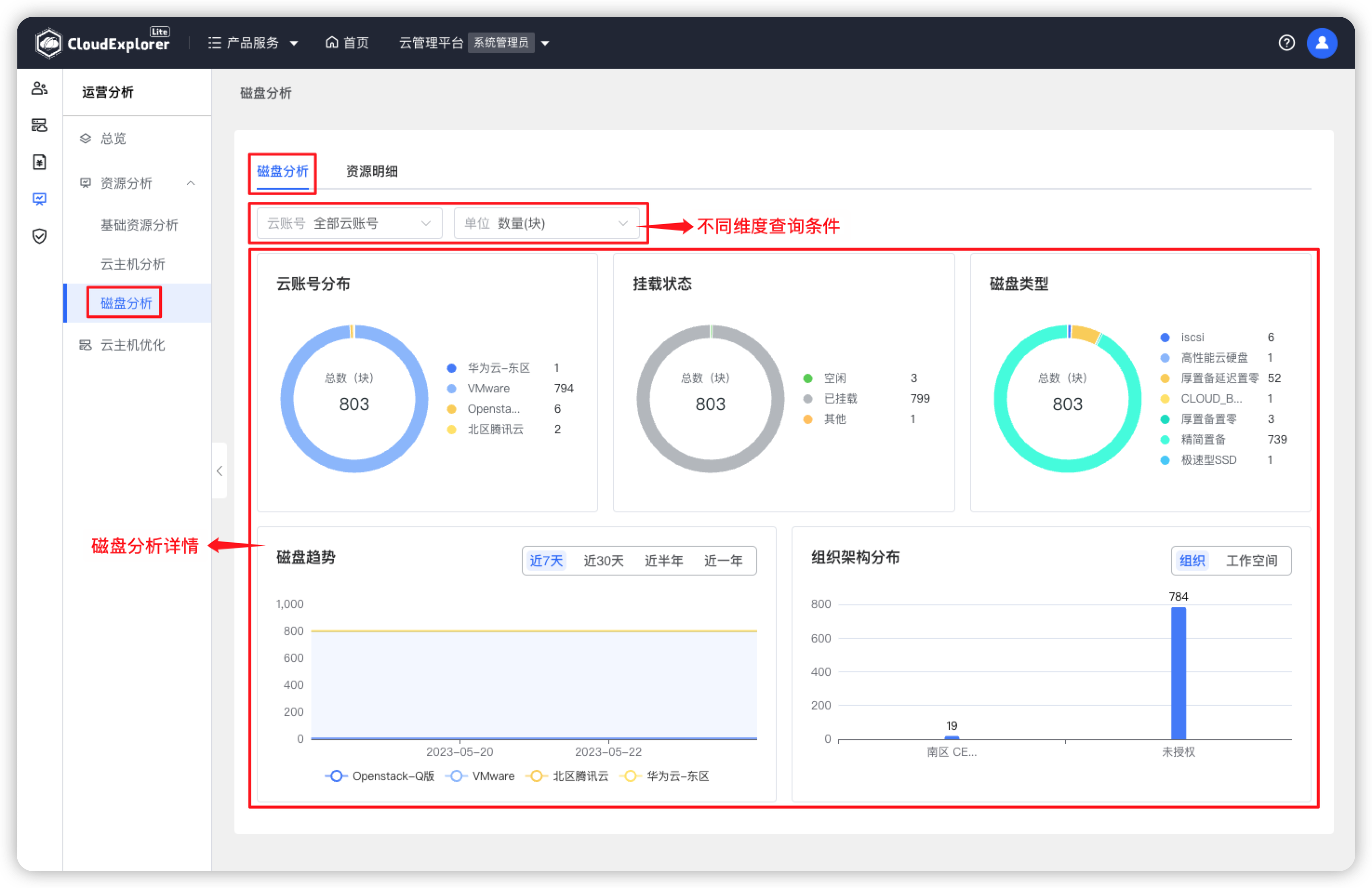Open the 产品服务 menu
Viewport: 1372px width, 888px height.
(x=253, y=43)
